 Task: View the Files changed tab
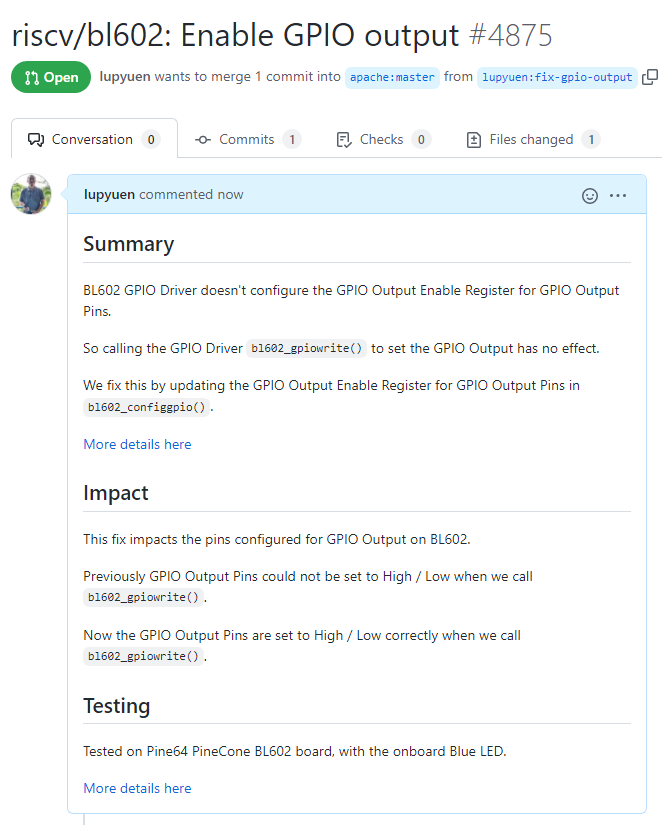(533, 139)
